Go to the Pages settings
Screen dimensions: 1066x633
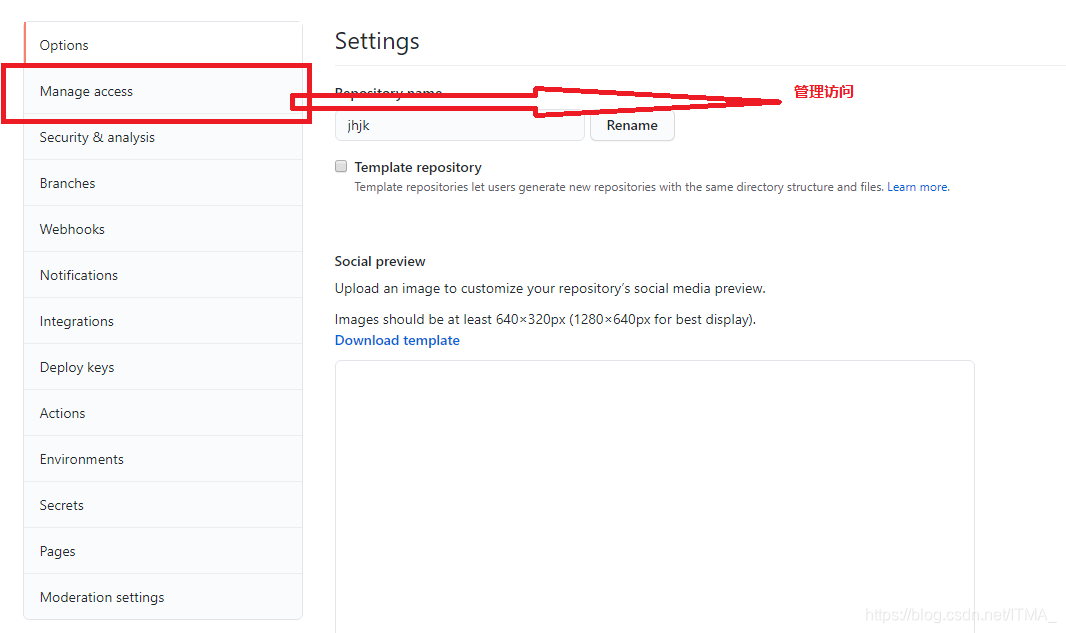coord(163,551)
